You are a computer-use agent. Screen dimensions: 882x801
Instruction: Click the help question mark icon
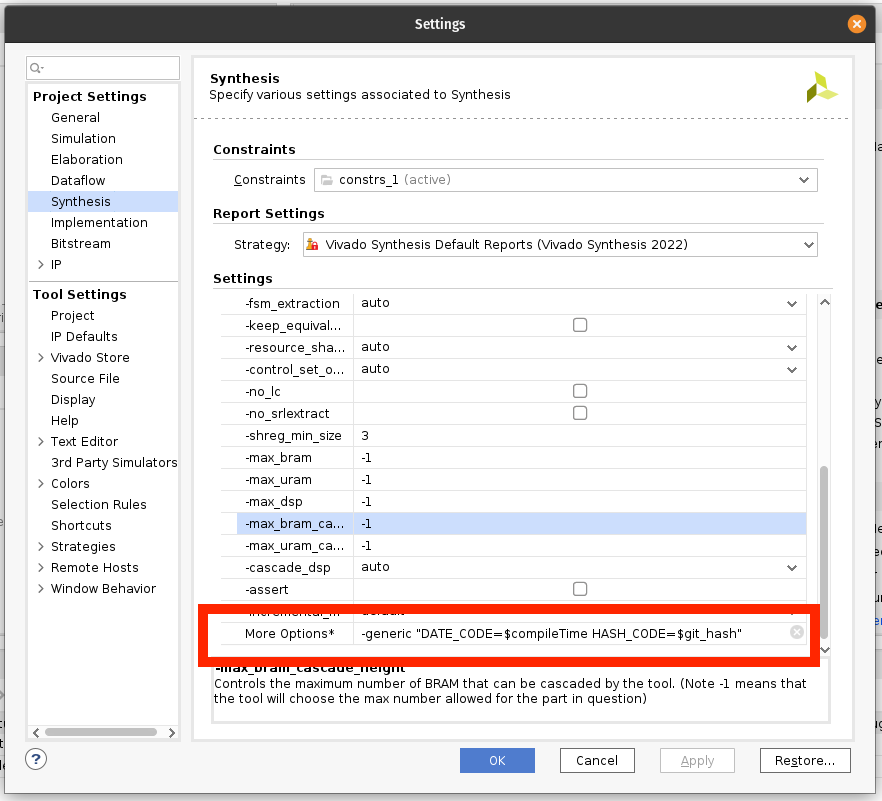(x=36, y=759)
